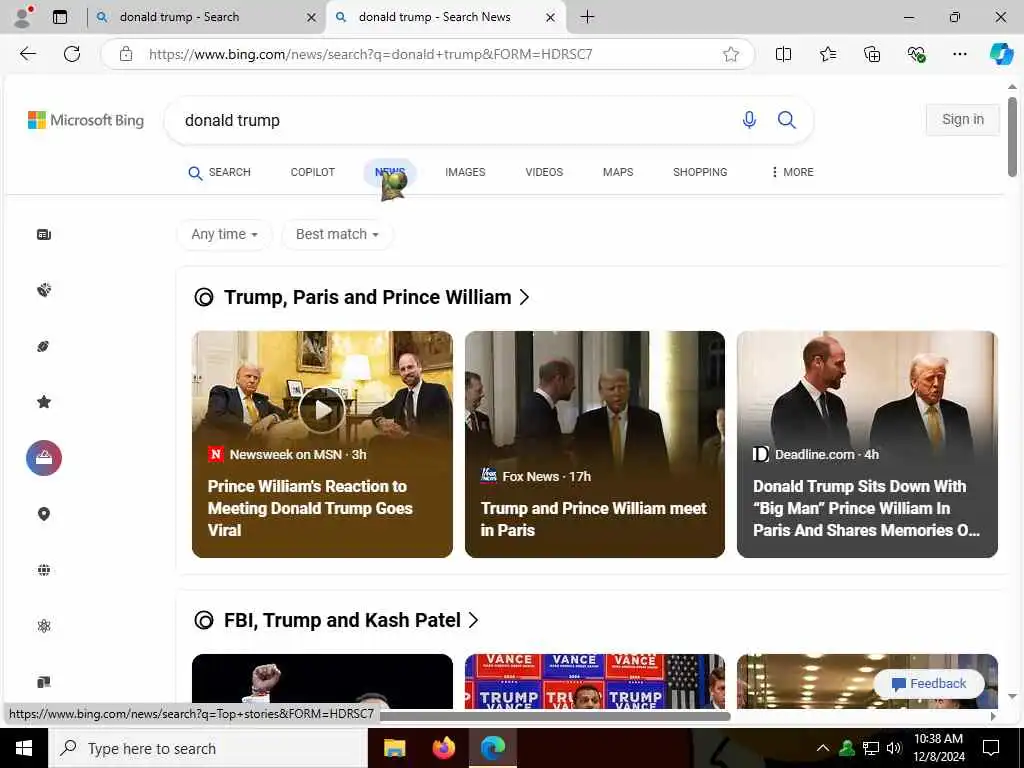This screenshot has width=1024, height=768.
Task: Click the Edge address bar URL
Action: coord(370,54)
